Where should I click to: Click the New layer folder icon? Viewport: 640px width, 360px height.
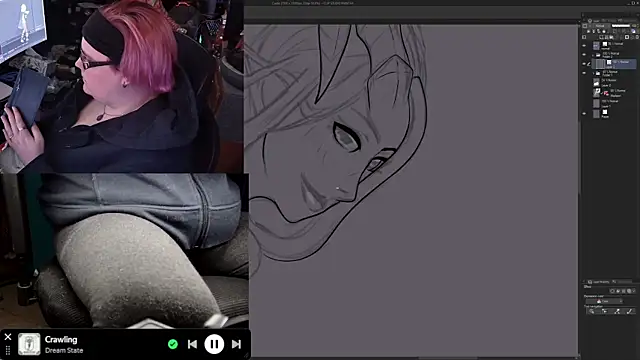[x=611, y=37]
